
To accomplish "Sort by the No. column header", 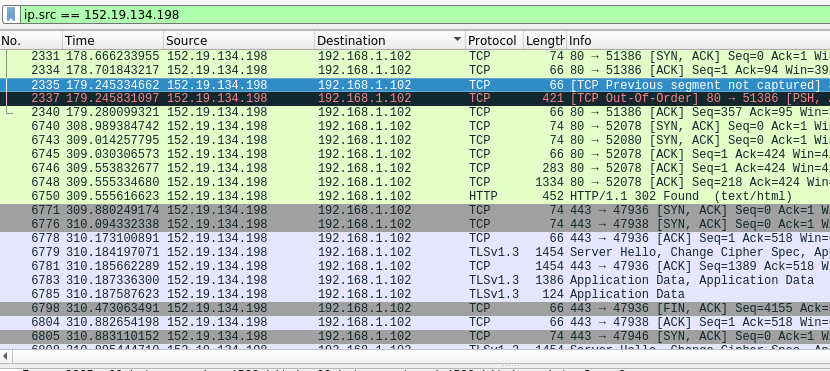I will 31,41.
